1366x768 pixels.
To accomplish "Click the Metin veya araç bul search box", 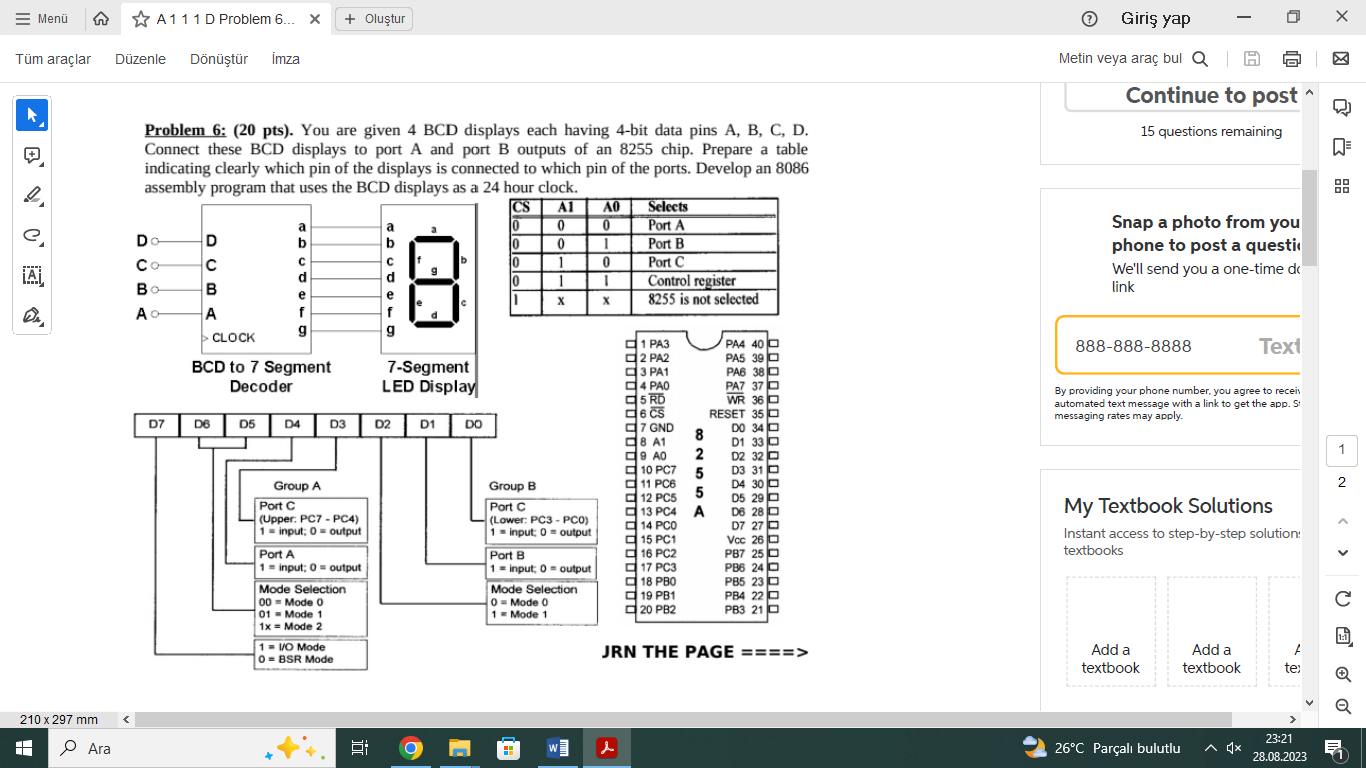I will coord(1133,59).
